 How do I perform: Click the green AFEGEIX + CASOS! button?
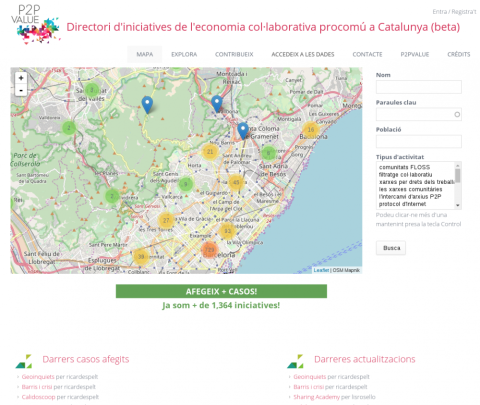221,291
